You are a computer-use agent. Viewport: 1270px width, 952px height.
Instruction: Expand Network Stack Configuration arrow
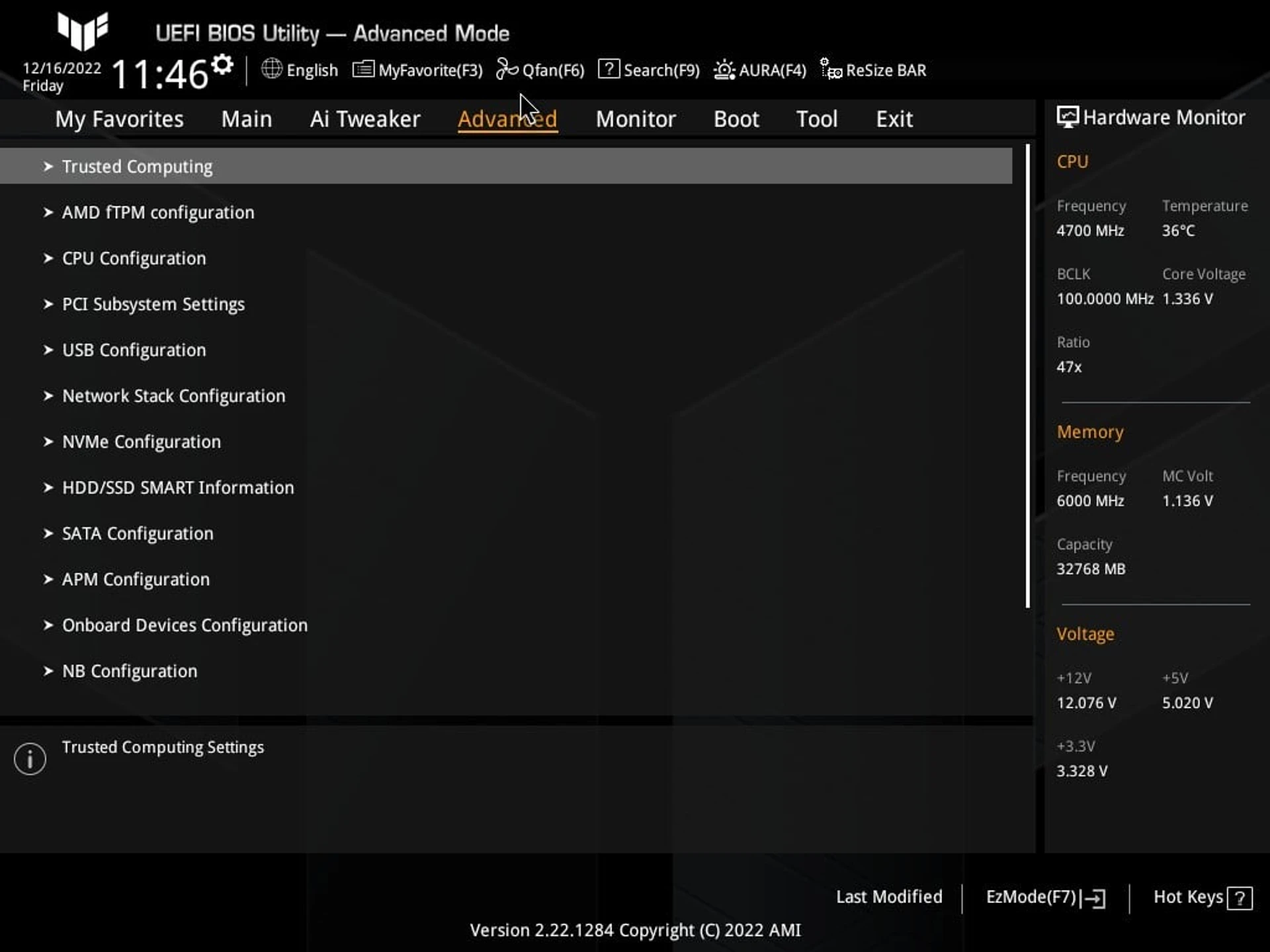pyautogui.click(x=48, y=396)
